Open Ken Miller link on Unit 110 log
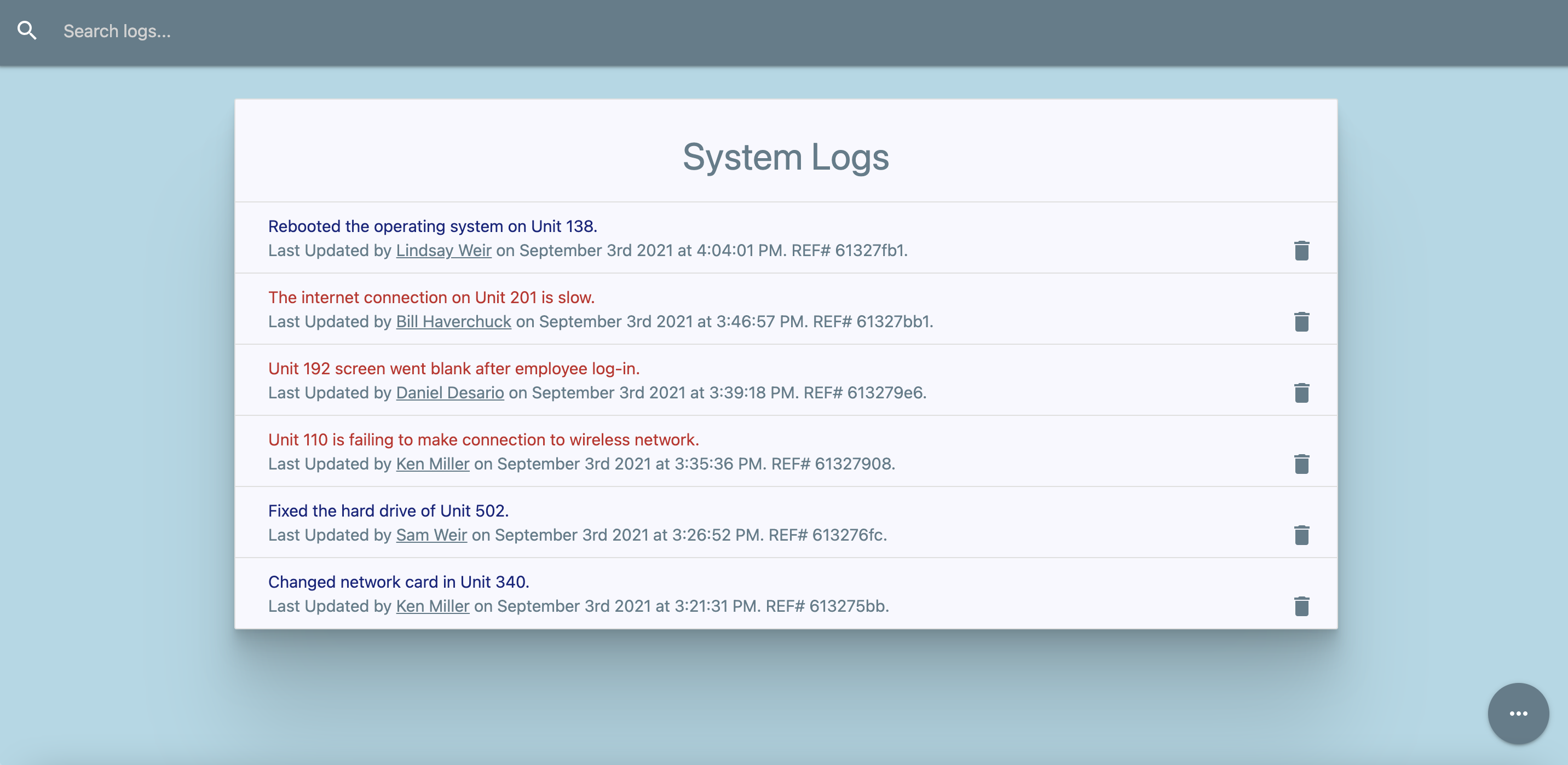The width and height of the screenshot is (1568, 765). [432, 465]
